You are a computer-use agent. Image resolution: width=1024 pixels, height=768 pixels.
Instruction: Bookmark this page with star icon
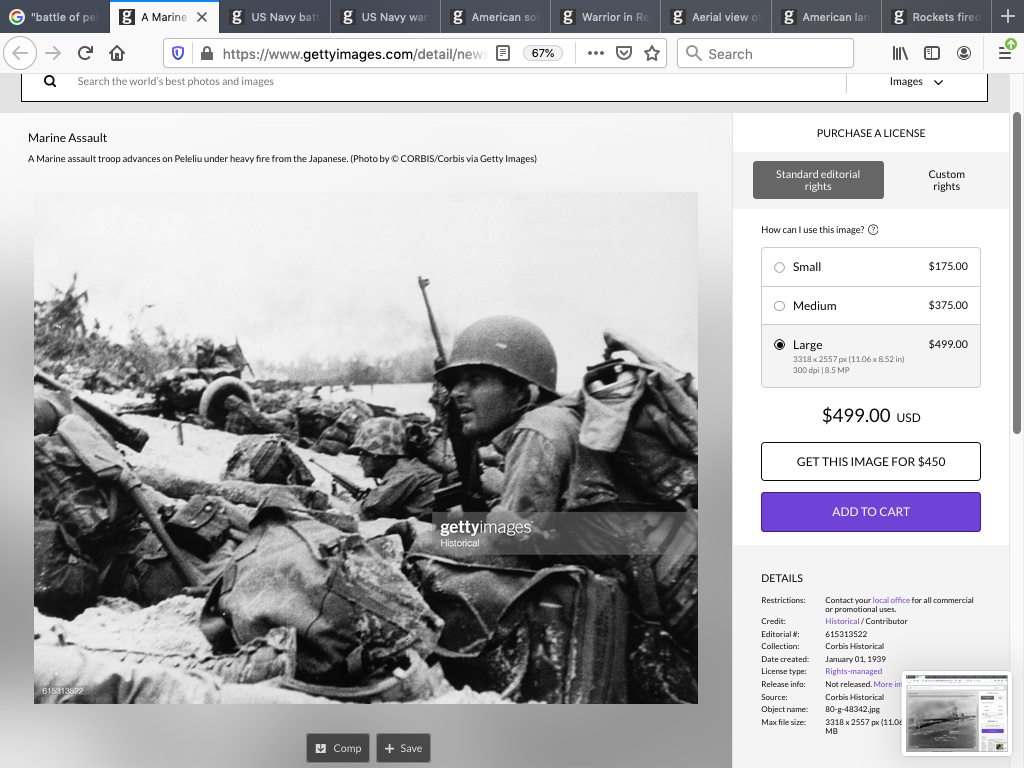652,54
